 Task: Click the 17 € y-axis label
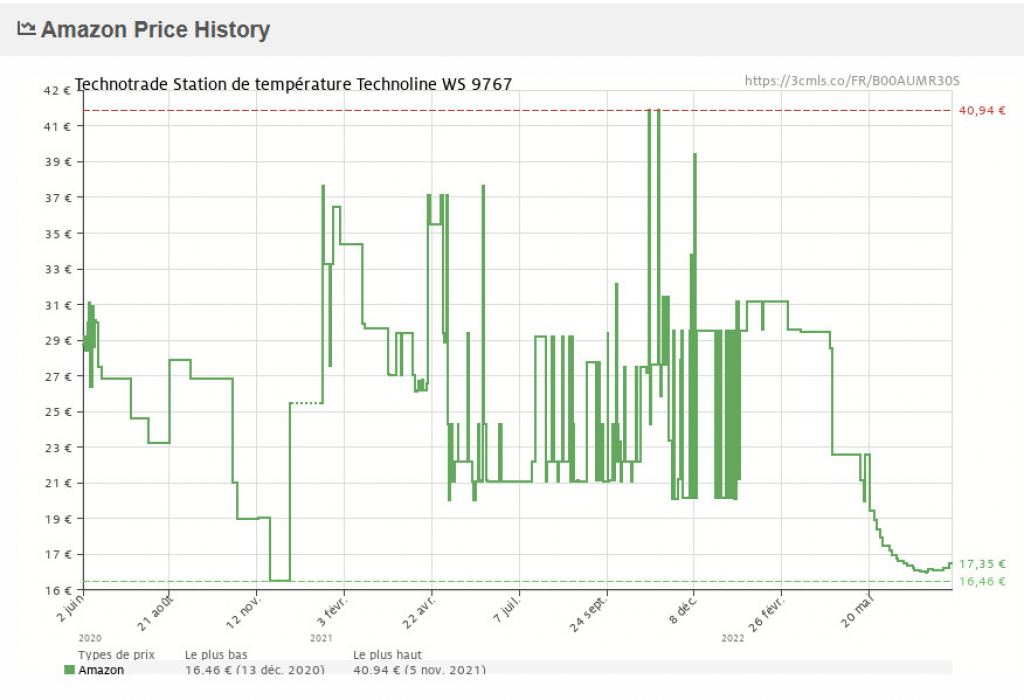pyautogui.click(x=57, y=554)
